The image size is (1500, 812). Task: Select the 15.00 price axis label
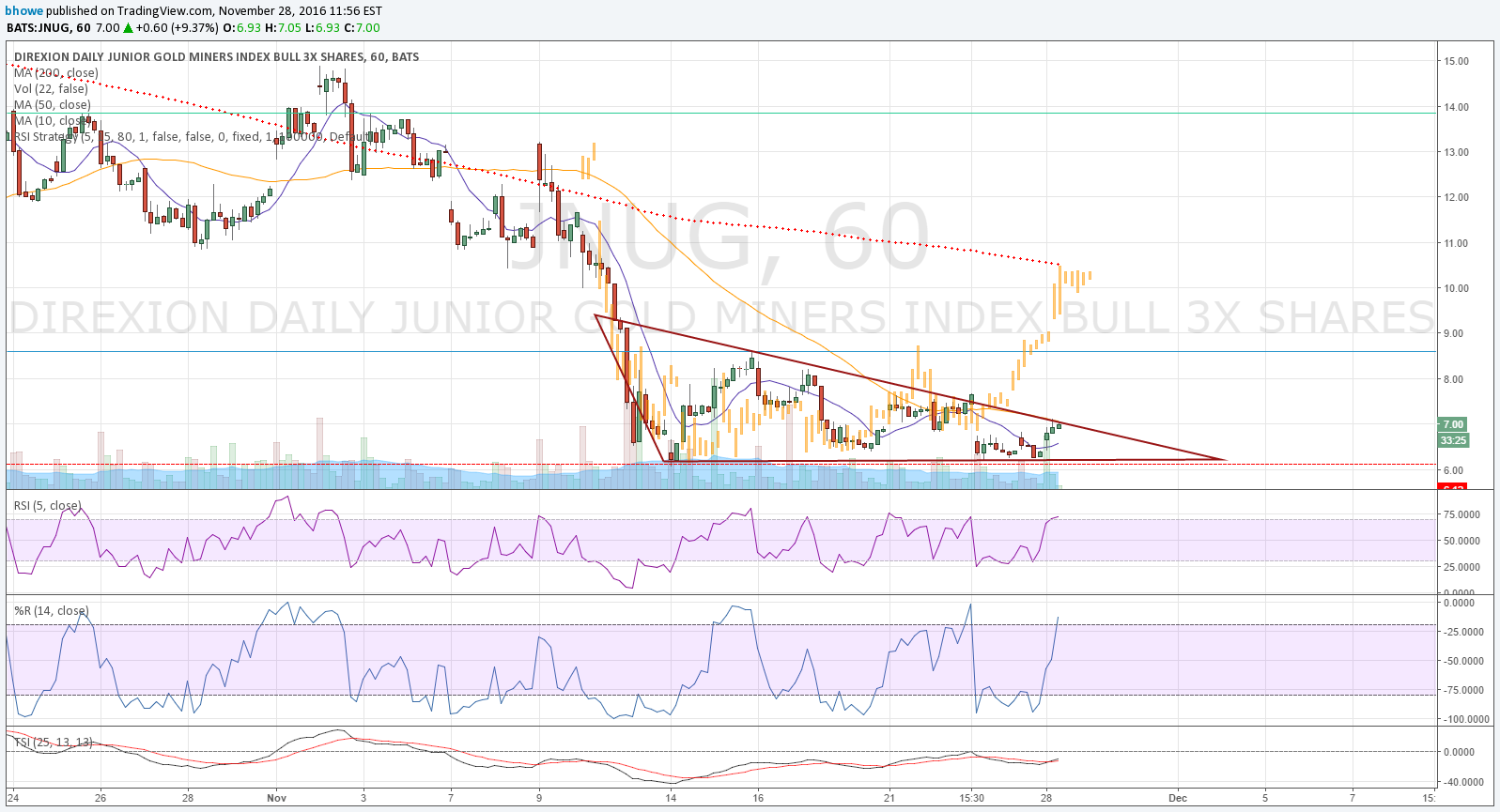click(1457, 61)
